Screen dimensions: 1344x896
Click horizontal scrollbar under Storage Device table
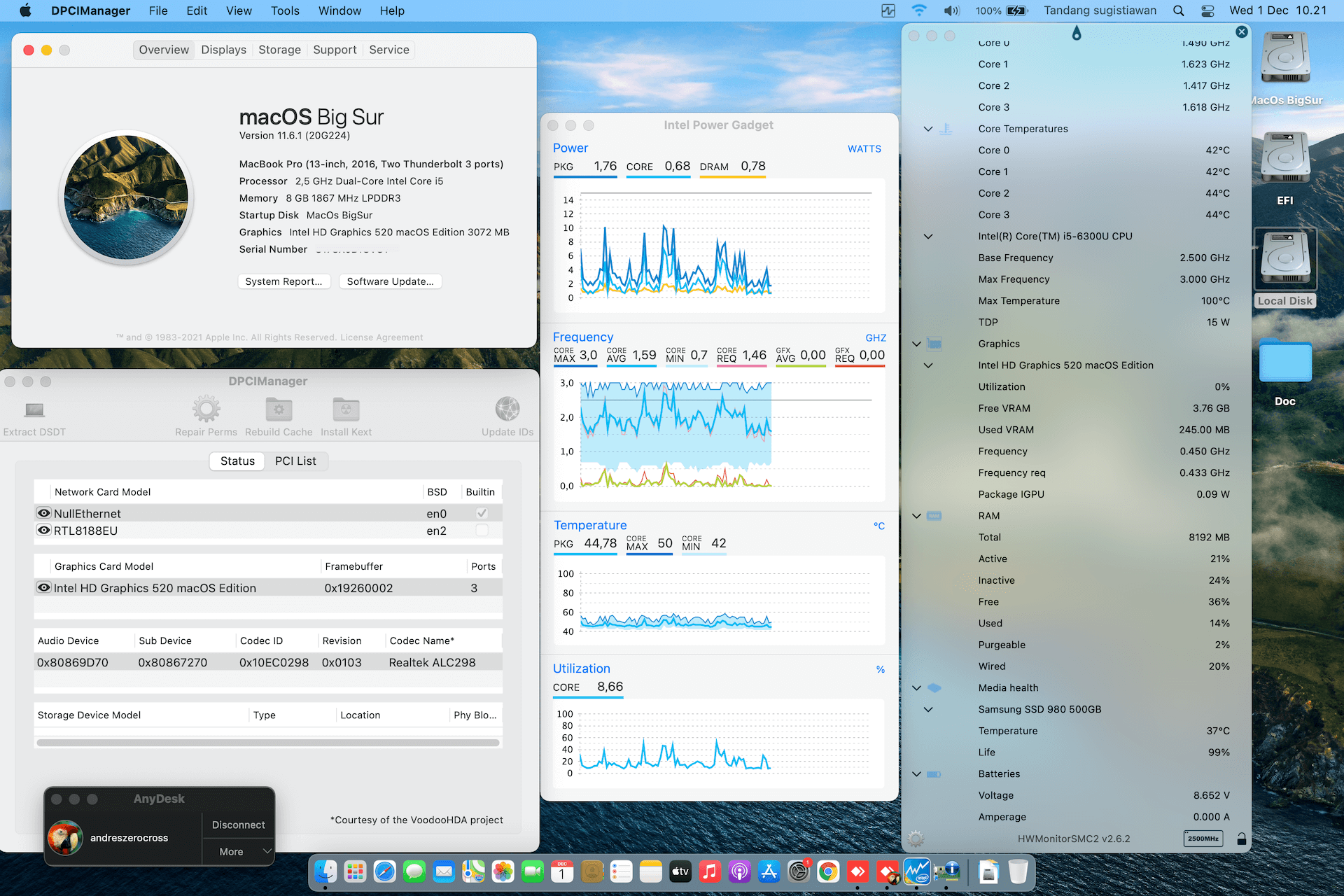click(x=268, y=743)
